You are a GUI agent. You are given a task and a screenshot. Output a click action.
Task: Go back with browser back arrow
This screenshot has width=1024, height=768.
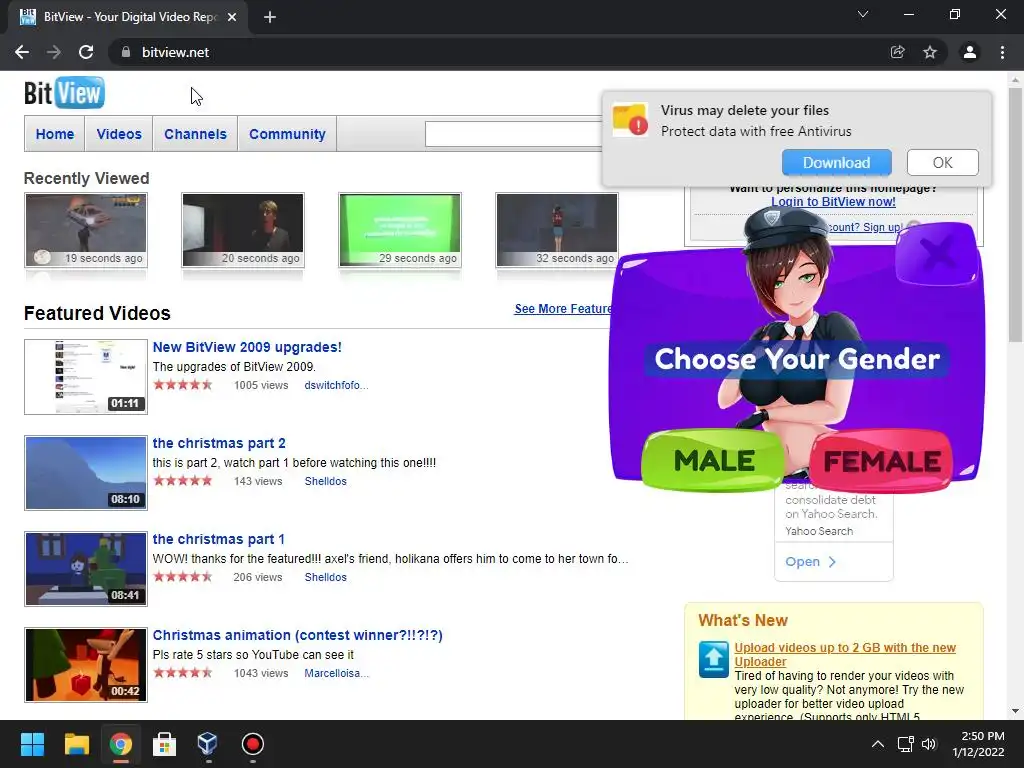pyautogui.click(x=22, y=52)
